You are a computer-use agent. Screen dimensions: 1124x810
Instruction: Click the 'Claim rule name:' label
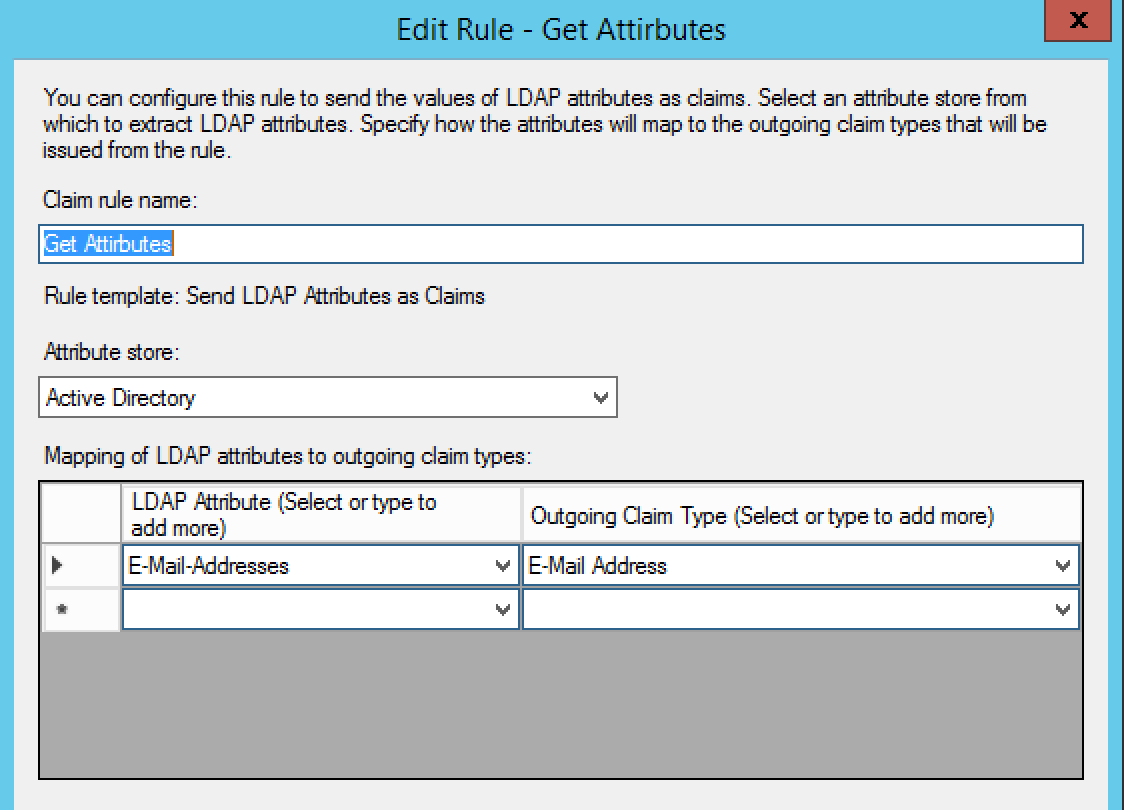pos(120,200)
